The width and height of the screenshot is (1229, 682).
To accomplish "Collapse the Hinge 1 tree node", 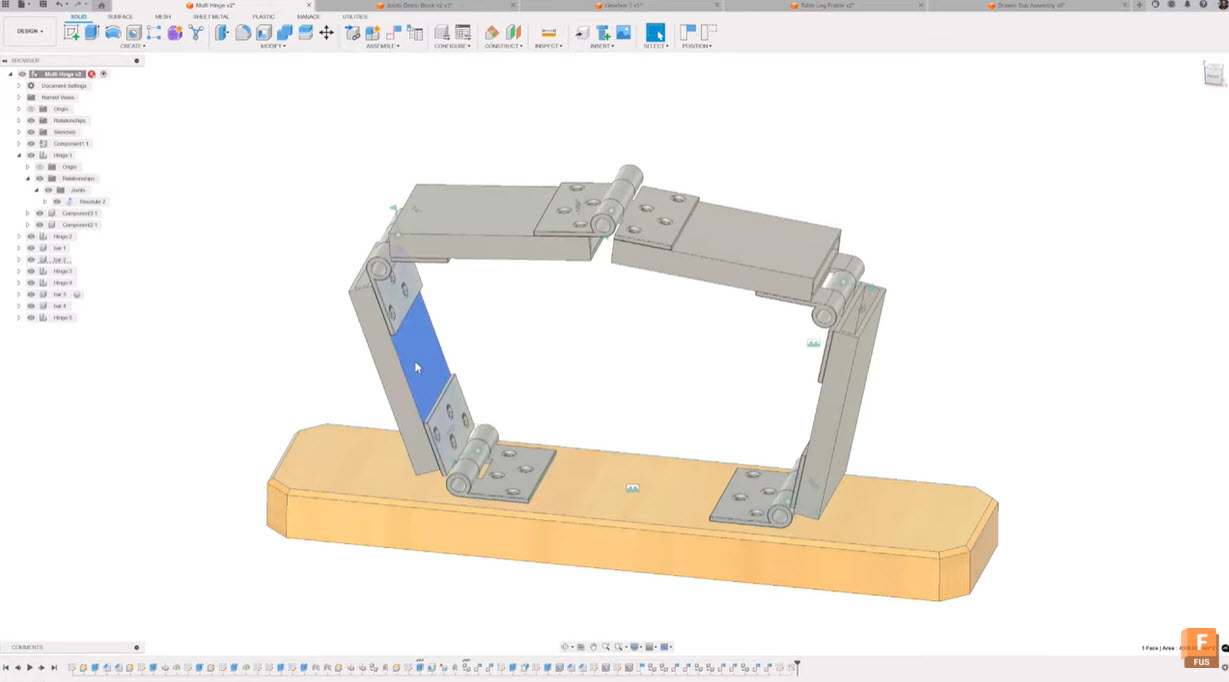I will click(18, 155).
